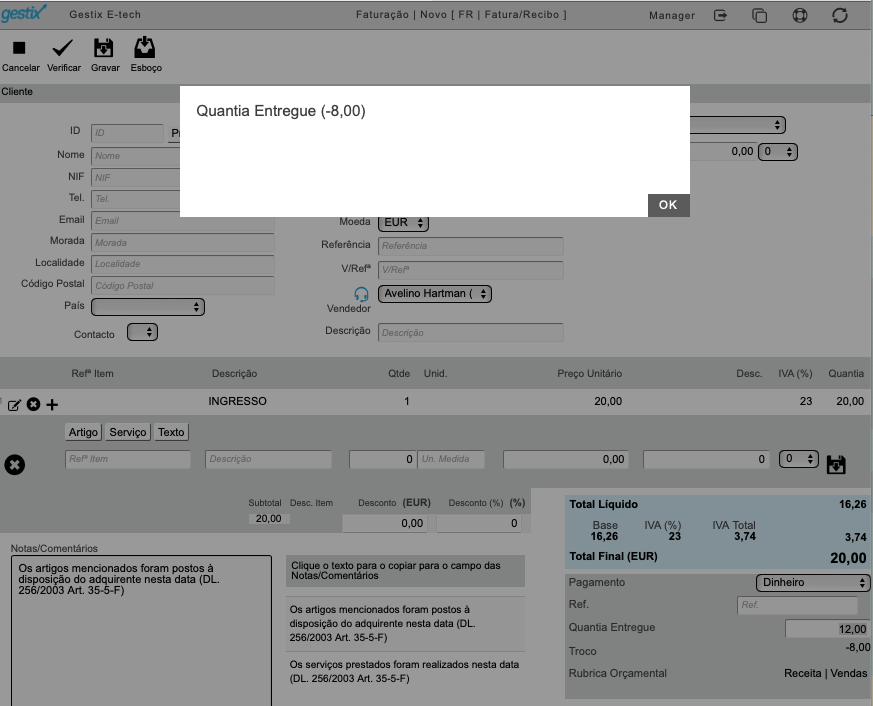Click the Total Final value 20,00
Screen dimensions: 873x706
coord(848,558)
